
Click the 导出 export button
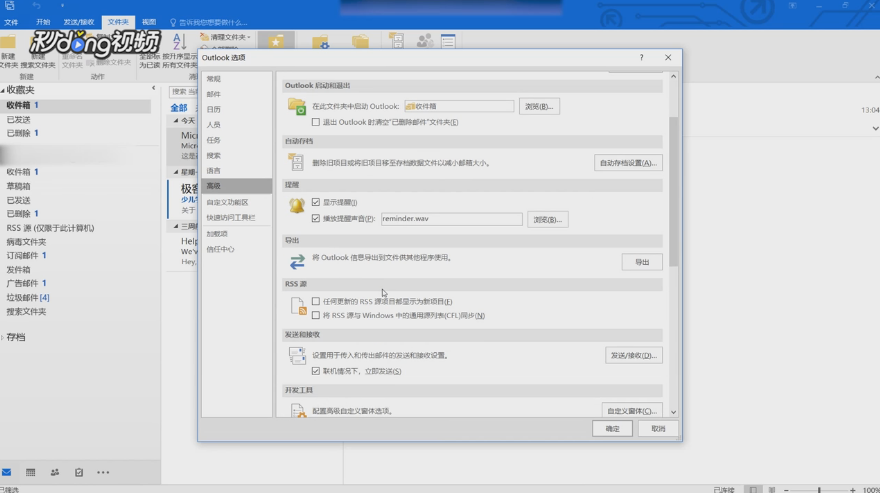(x=642, y=262)
